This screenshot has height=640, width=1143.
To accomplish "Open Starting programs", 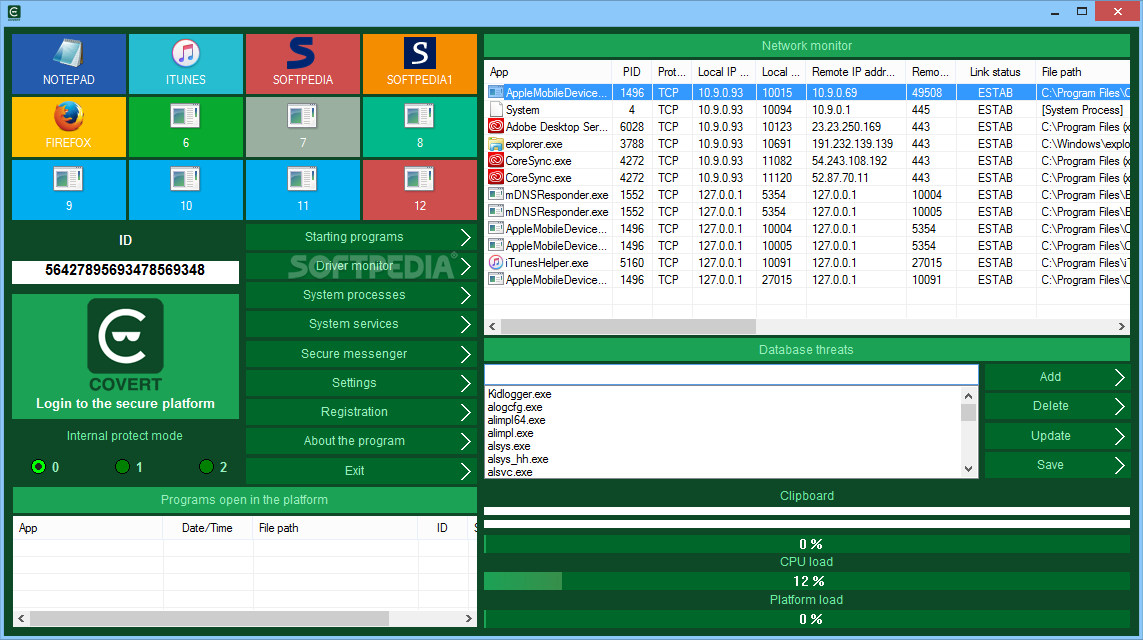I will [361, 237].
